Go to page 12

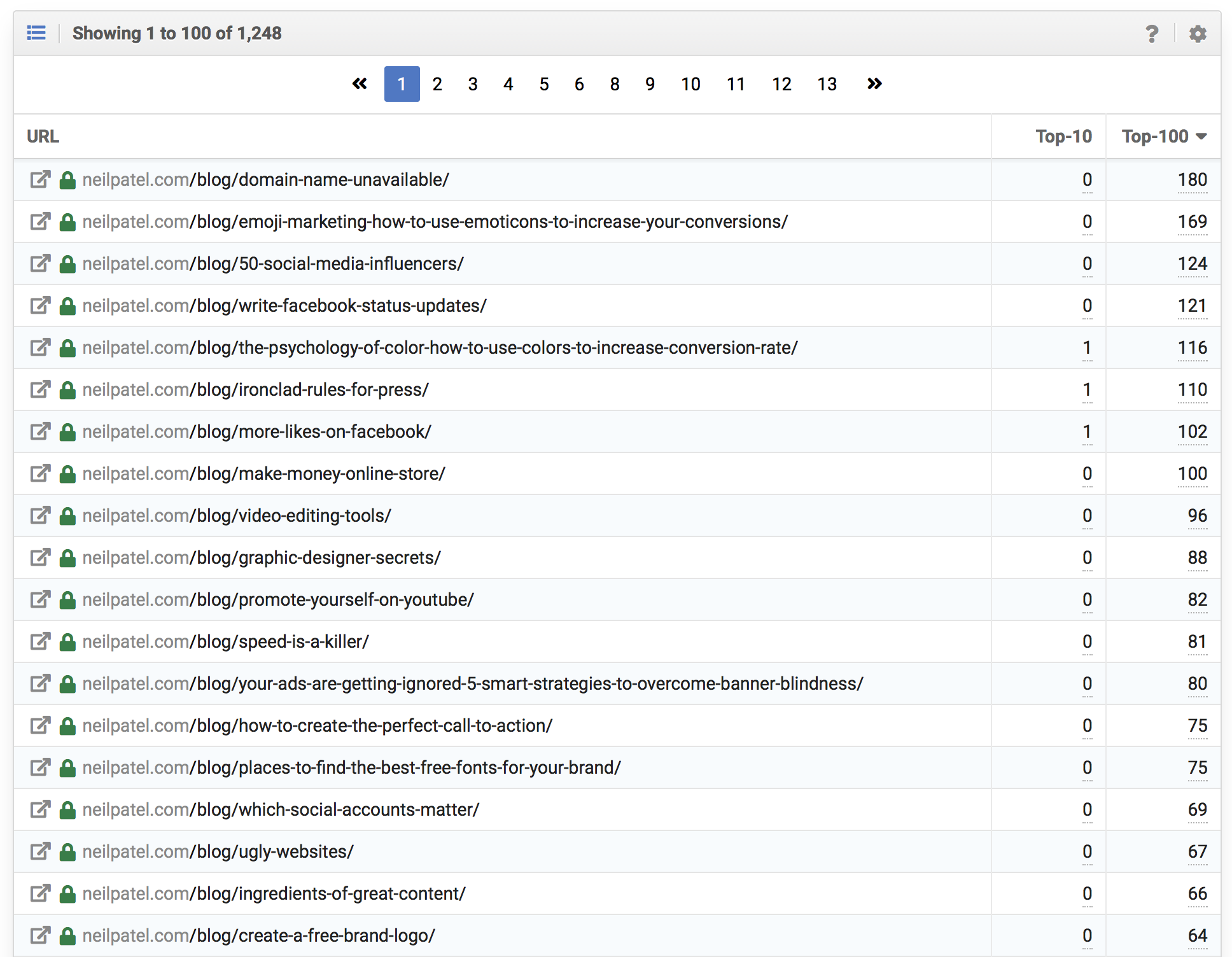(x=781, y=84)
